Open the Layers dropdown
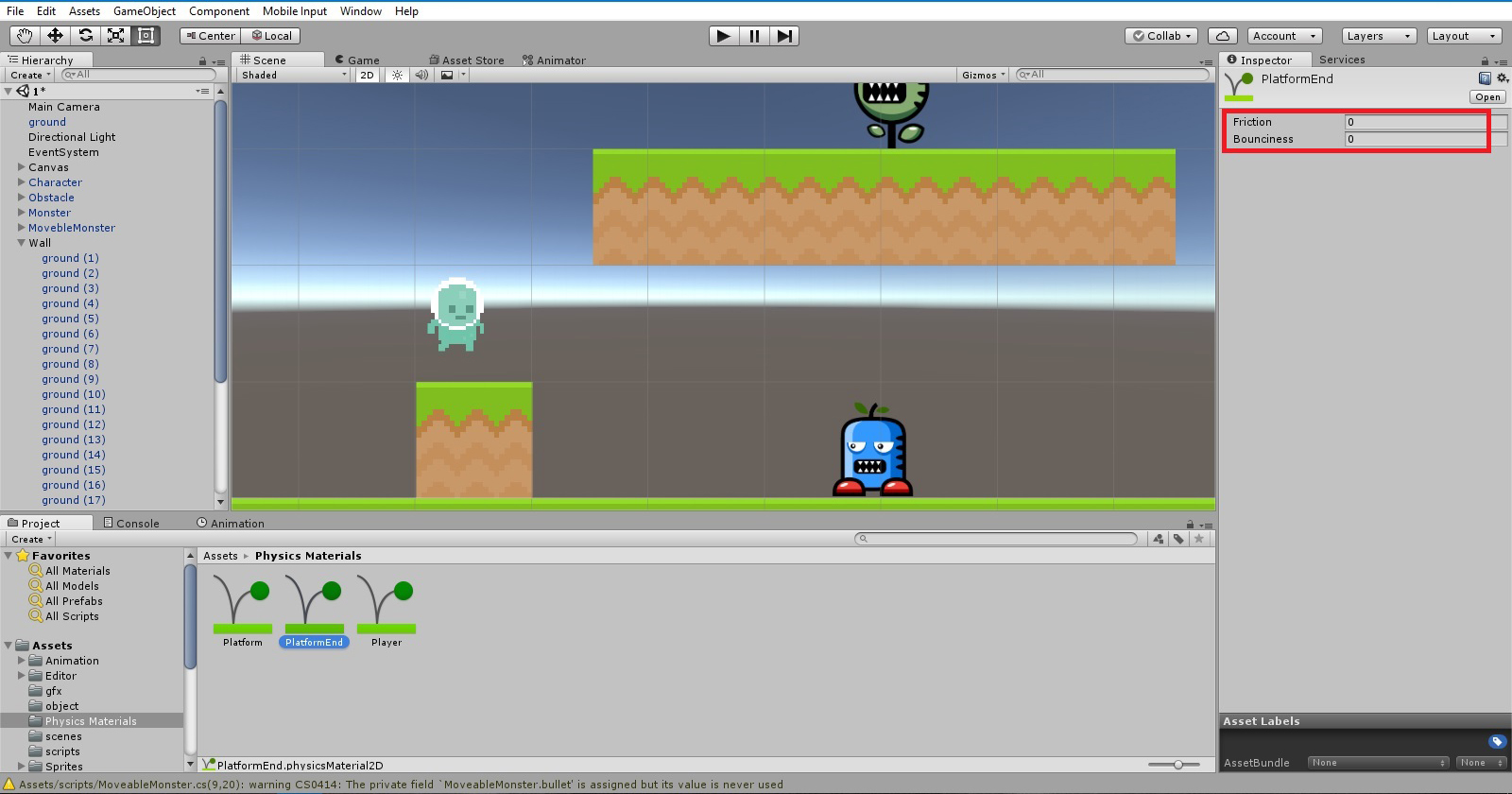This screenshot has height=794, width=1512. 1379,36
